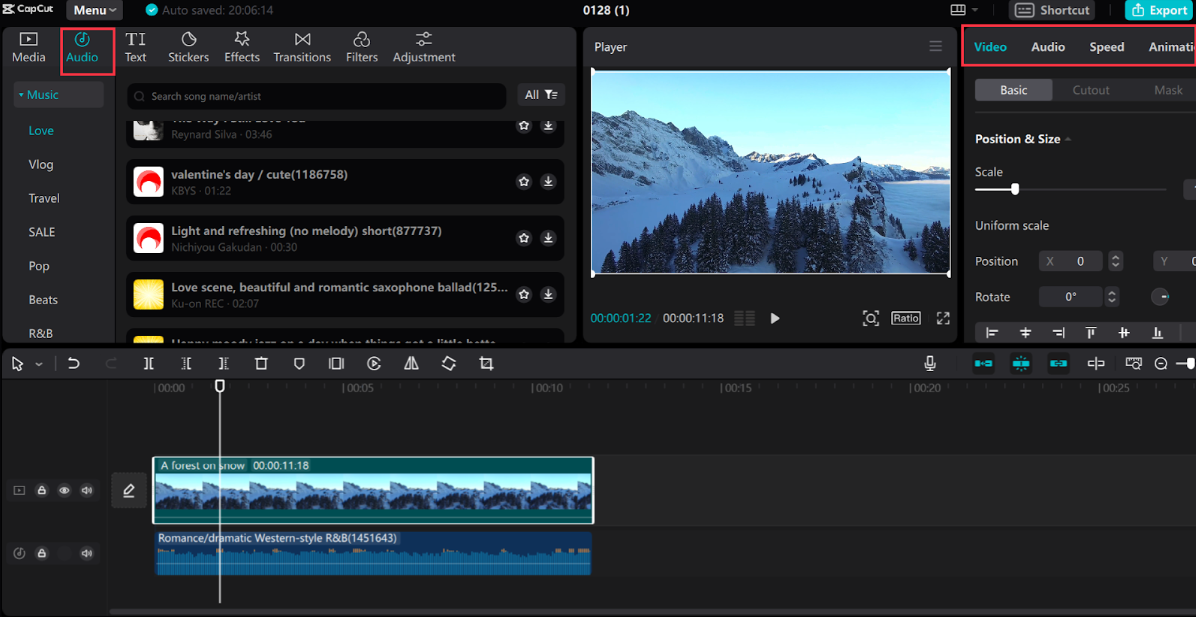
Task: Click the Delete trash icon in timeline toolbar
Action: coord(261,364)
